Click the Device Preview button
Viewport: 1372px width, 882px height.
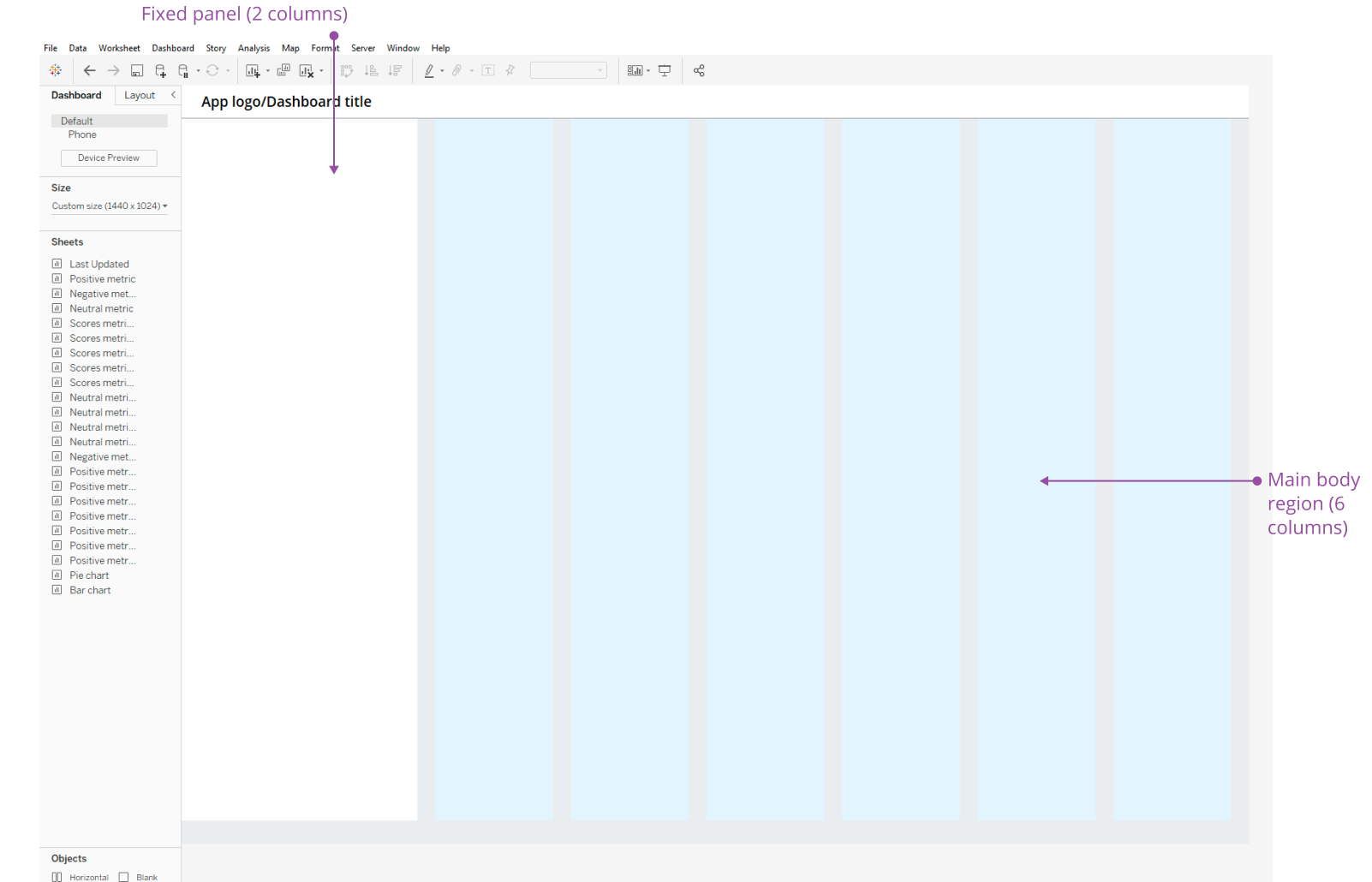pyautogui.click(x=108, y=158)
